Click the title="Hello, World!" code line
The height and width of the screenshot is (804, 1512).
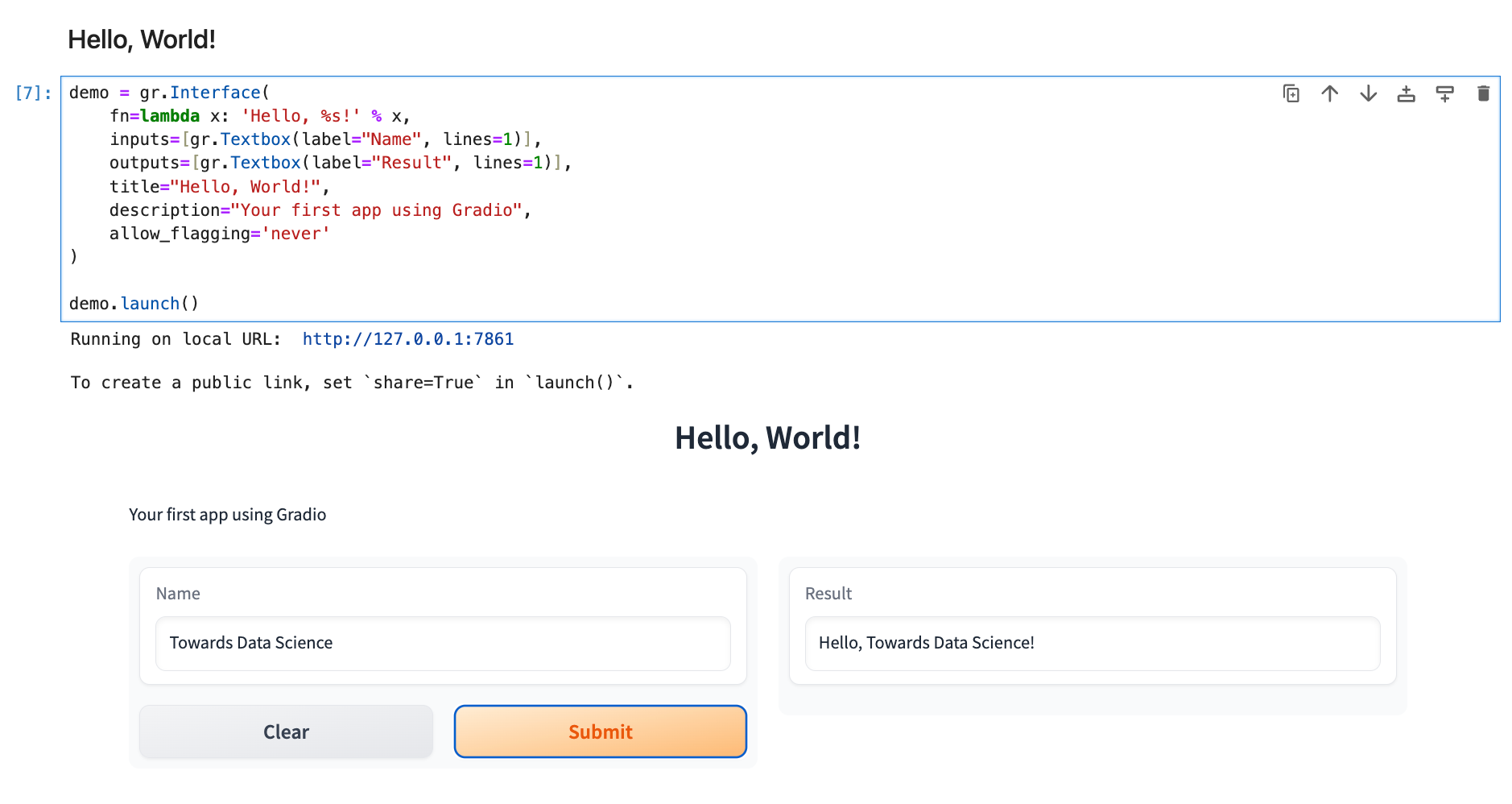220,187
